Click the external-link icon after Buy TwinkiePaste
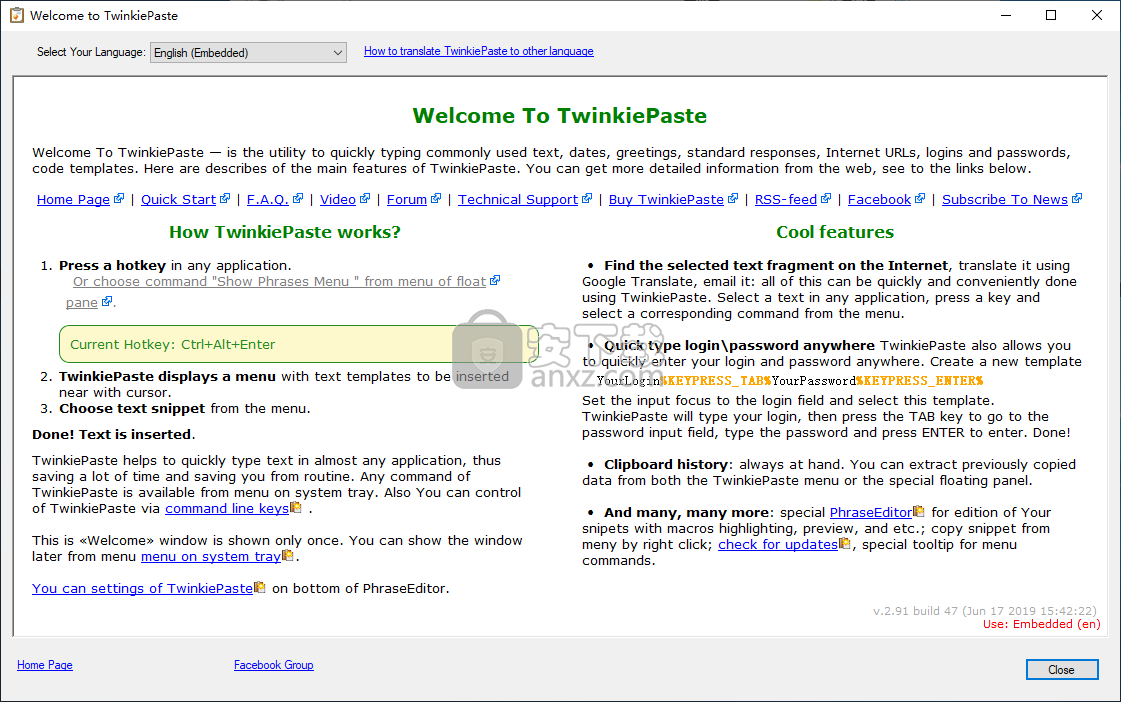This screenshot has height=702, width=1121. click(x=733, y=198)
